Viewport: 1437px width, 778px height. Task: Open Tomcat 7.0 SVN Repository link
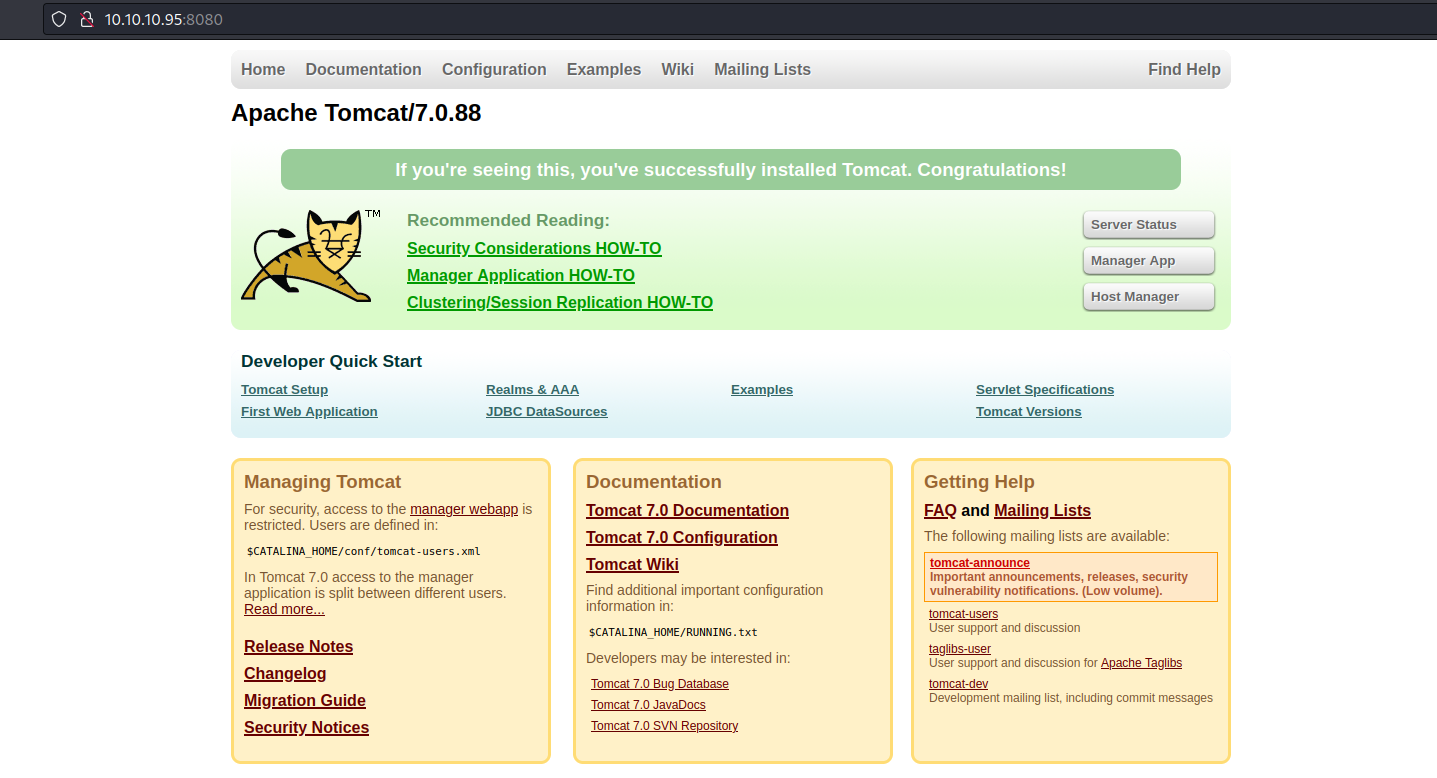click(664, 726)
